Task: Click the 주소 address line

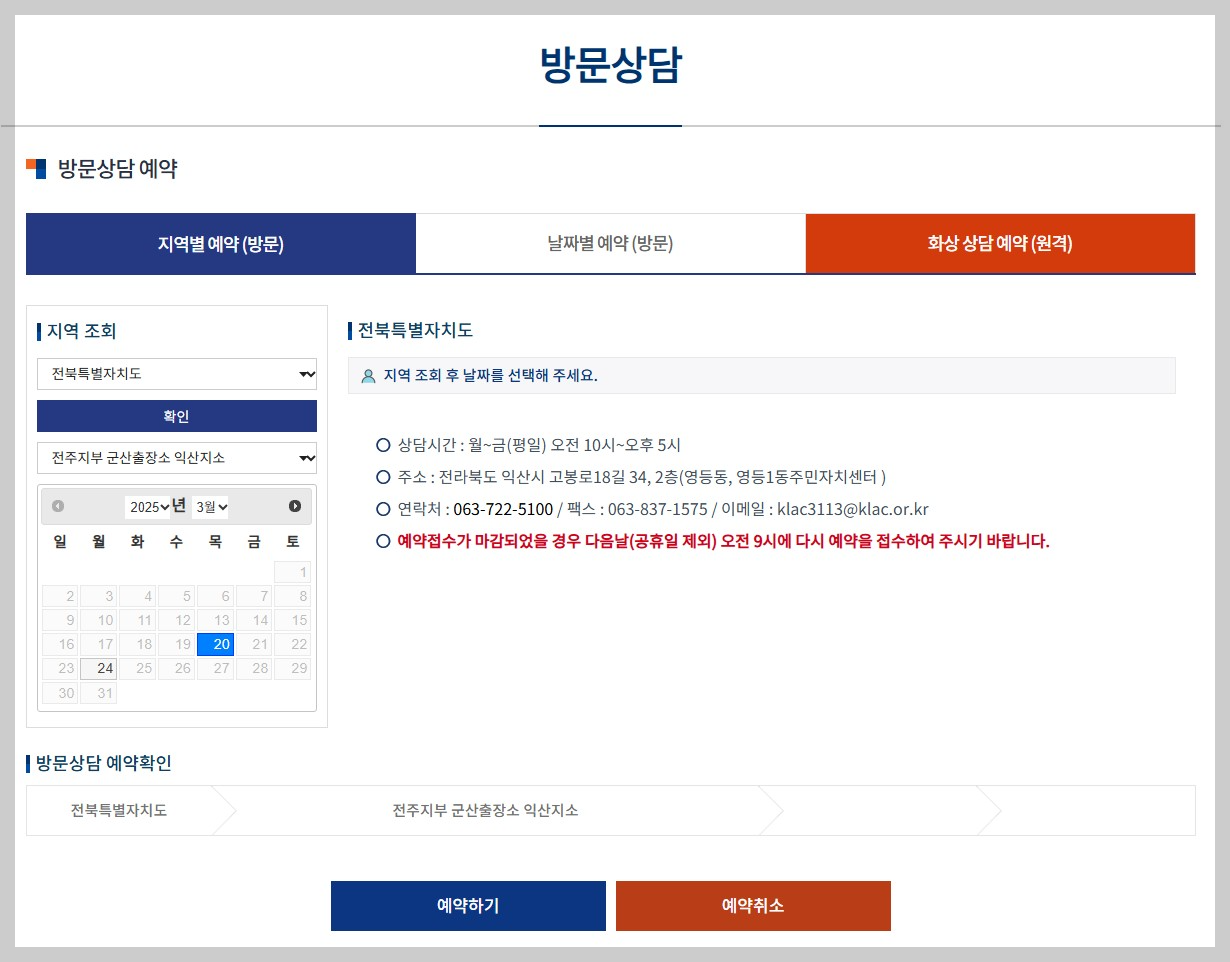Action: click(642, 477)
